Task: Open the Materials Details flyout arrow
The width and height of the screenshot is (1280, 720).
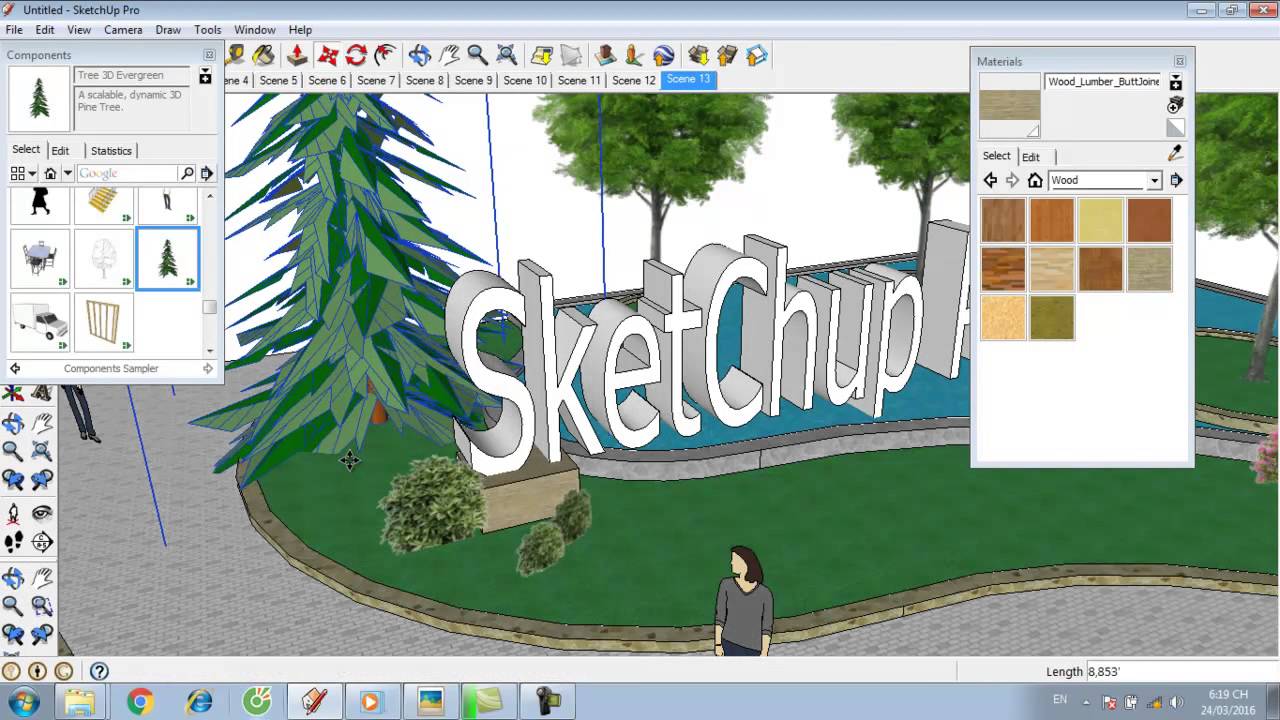Action: coord(1176,180)
